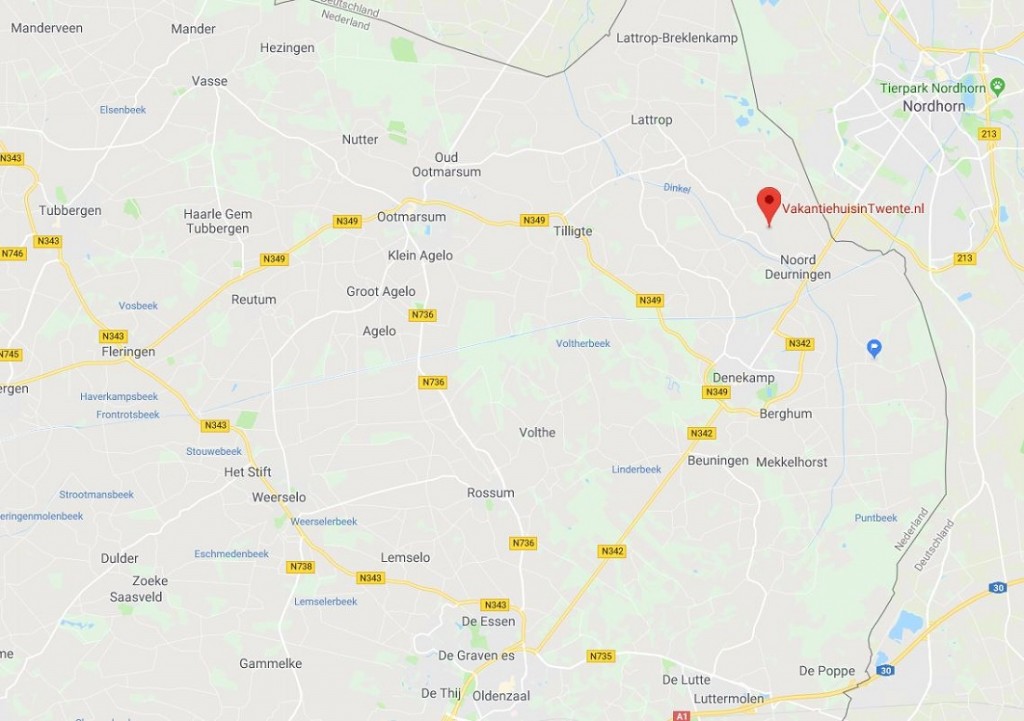Screen dimensions: 1024x721
Task: Click the Nordhorn city label
Action: pos(934,106)
